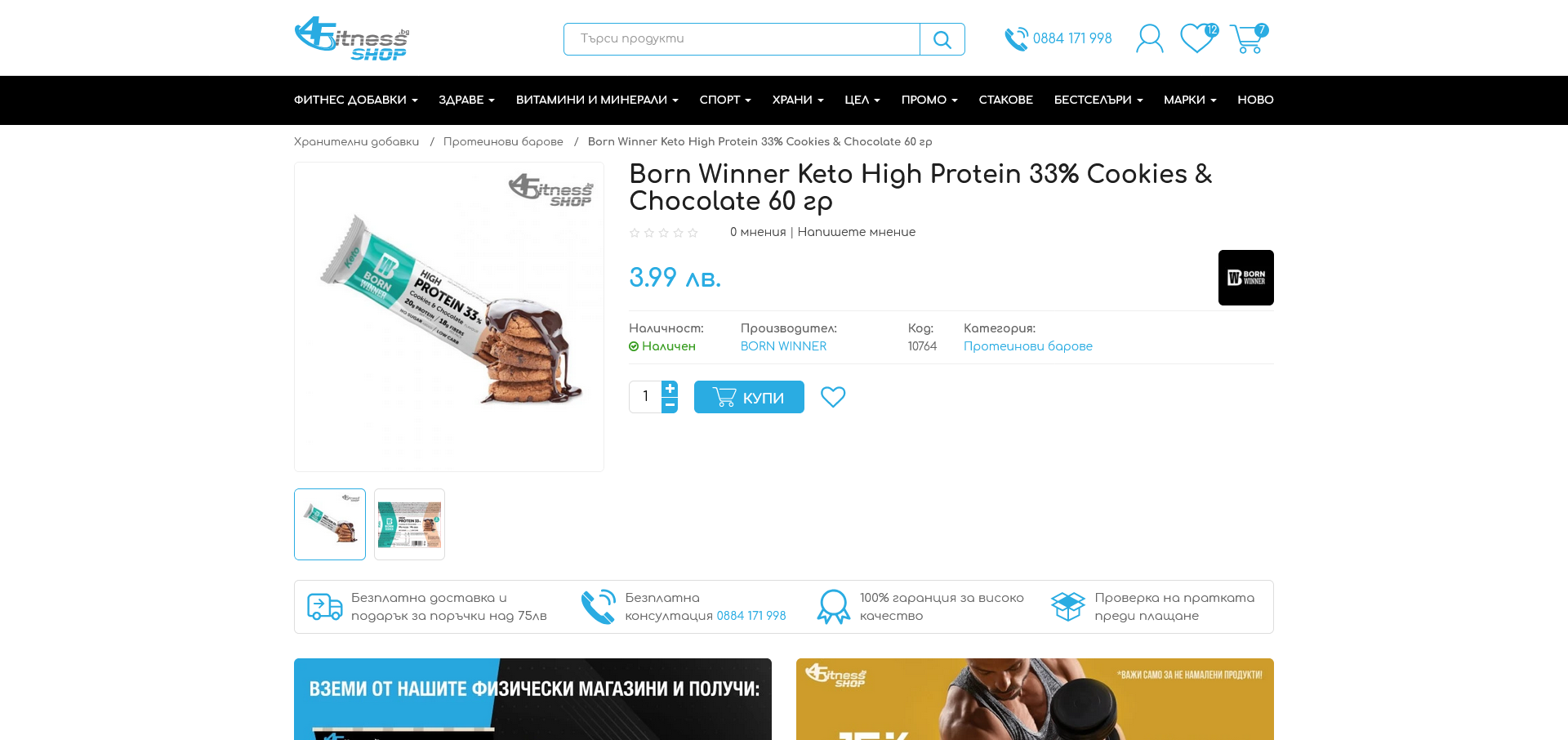Open the shopping cart icon
Image resolution: width=1568 pixels, height=740 pixels.
[1249, 38]
